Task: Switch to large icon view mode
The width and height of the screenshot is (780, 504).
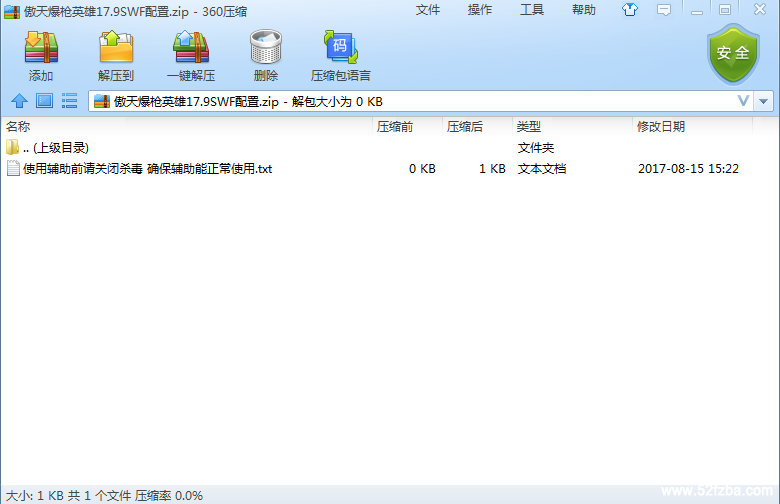Action: click(x=44, y=101)
